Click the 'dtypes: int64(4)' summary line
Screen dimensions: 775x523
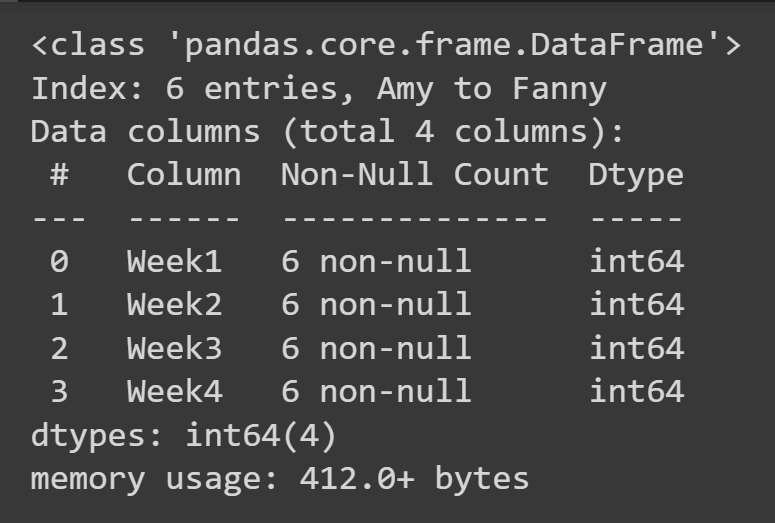point(184,435)
